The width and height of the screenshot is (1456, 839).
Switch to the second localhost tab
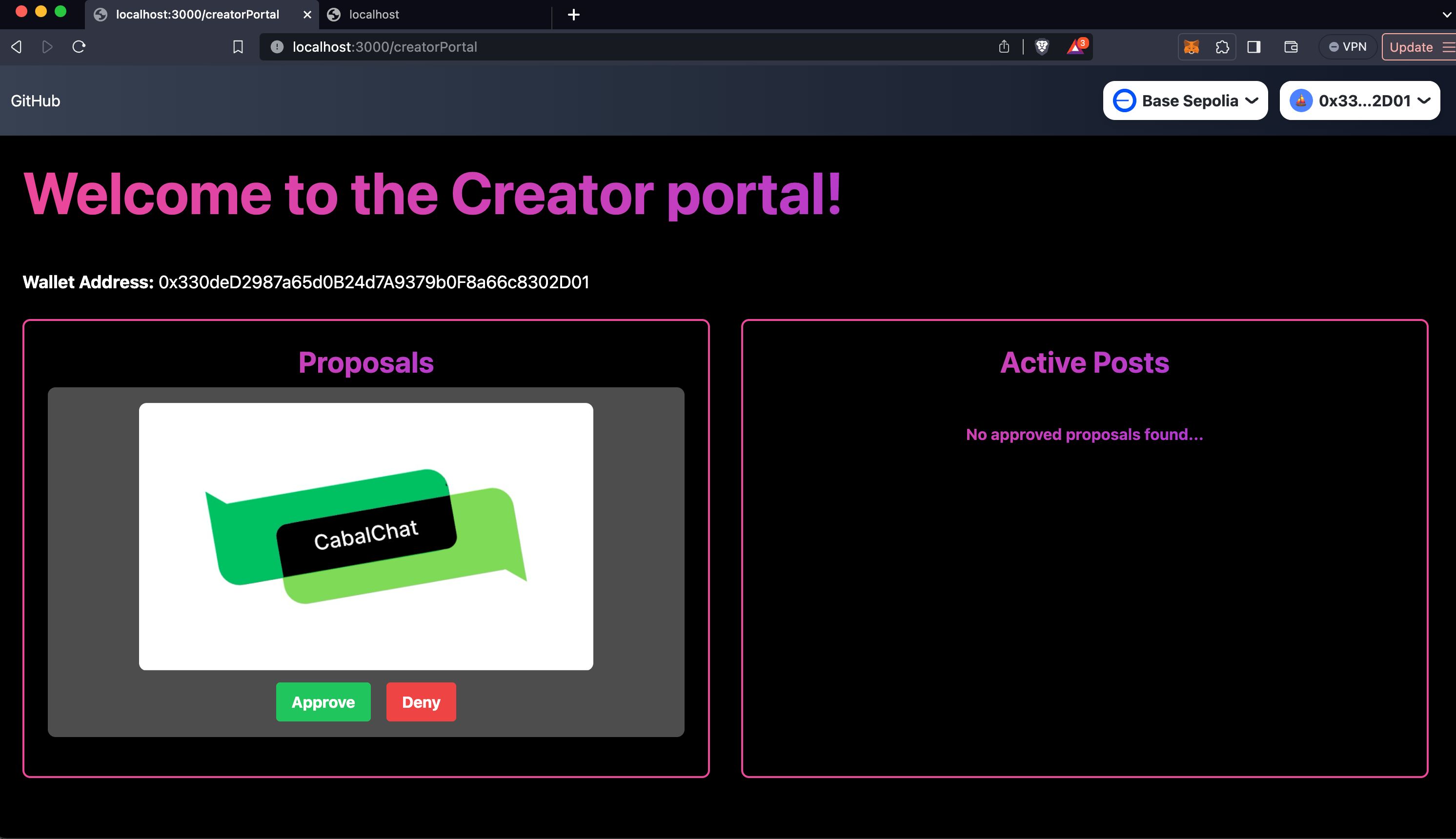tap(436, 15)
